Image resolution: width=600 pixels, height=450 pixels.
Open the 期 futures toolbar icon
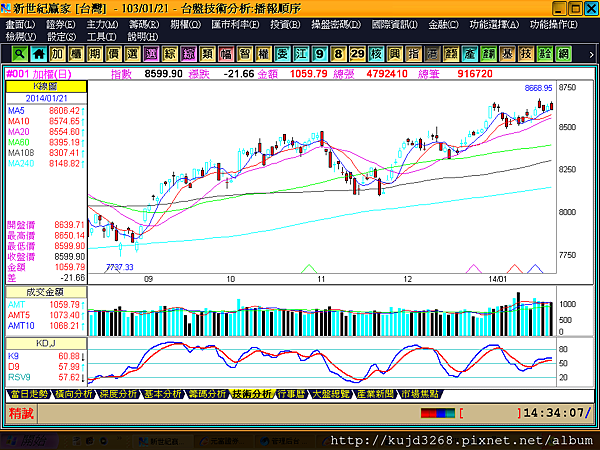95,54
